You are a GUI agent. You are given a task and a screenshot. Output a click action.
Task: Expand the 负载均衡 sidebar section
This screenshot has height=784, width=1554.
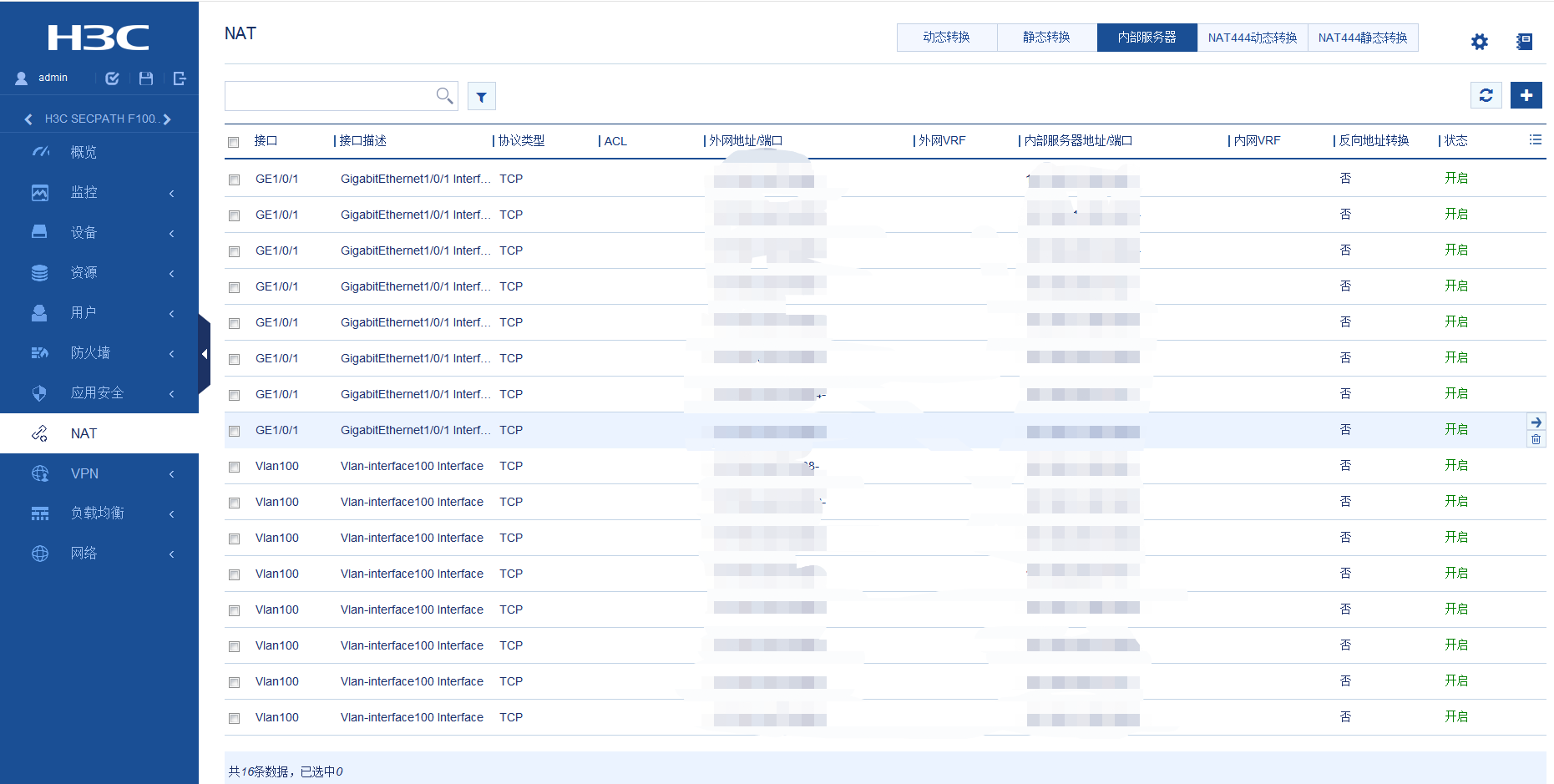[x=99, y=513]
